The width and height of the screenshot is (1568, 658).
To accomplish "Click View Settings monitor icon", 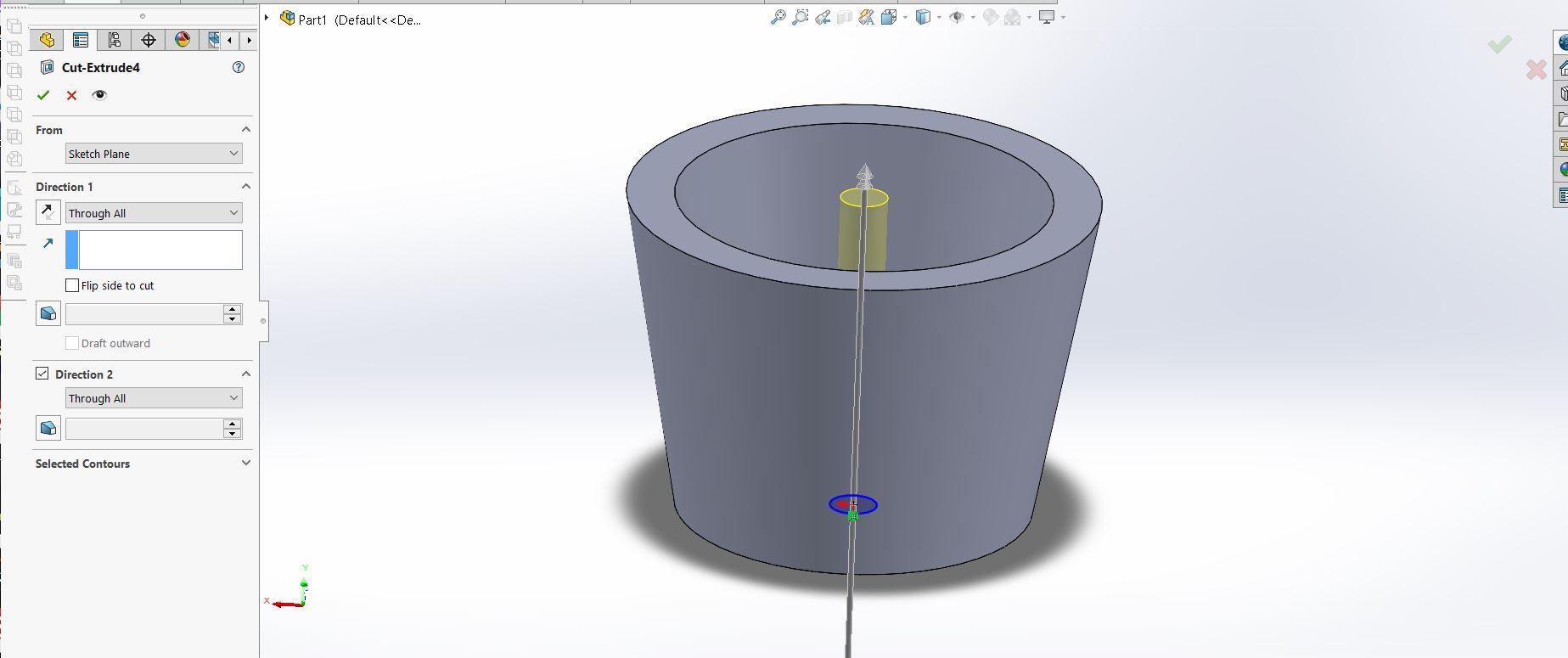I will tap(1047, 17).
